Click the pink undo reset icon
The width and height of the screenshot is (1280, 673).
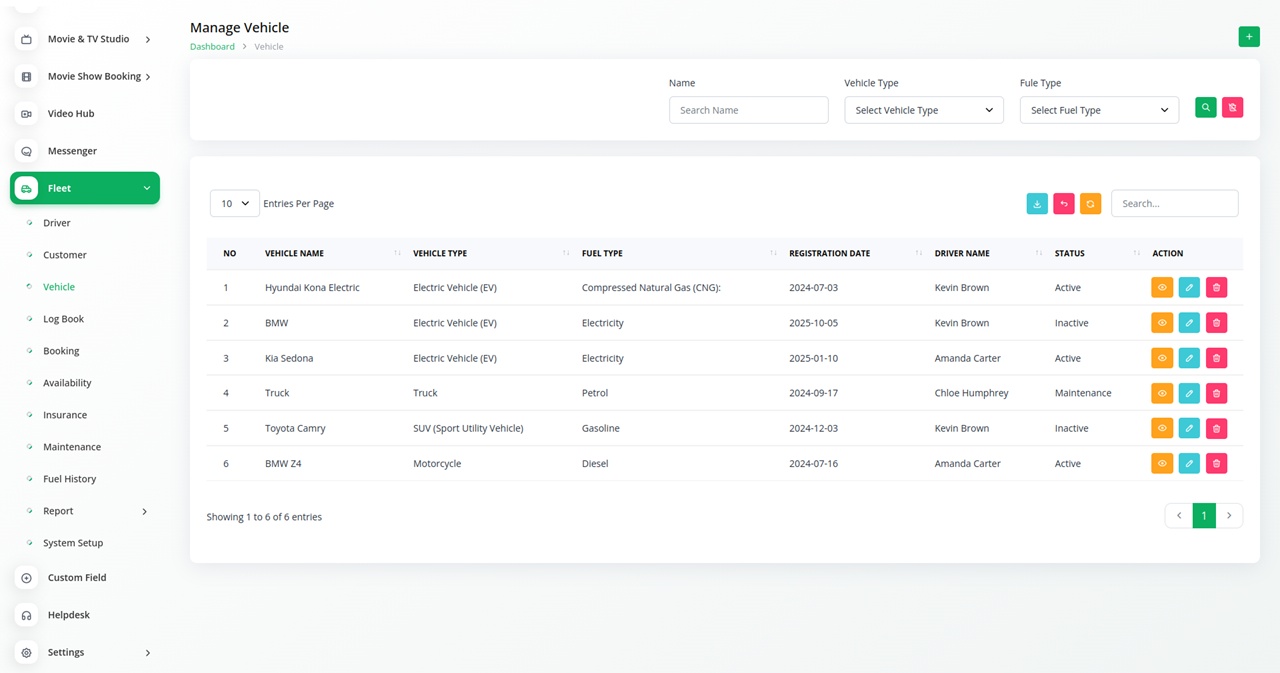coord(1064,204)
